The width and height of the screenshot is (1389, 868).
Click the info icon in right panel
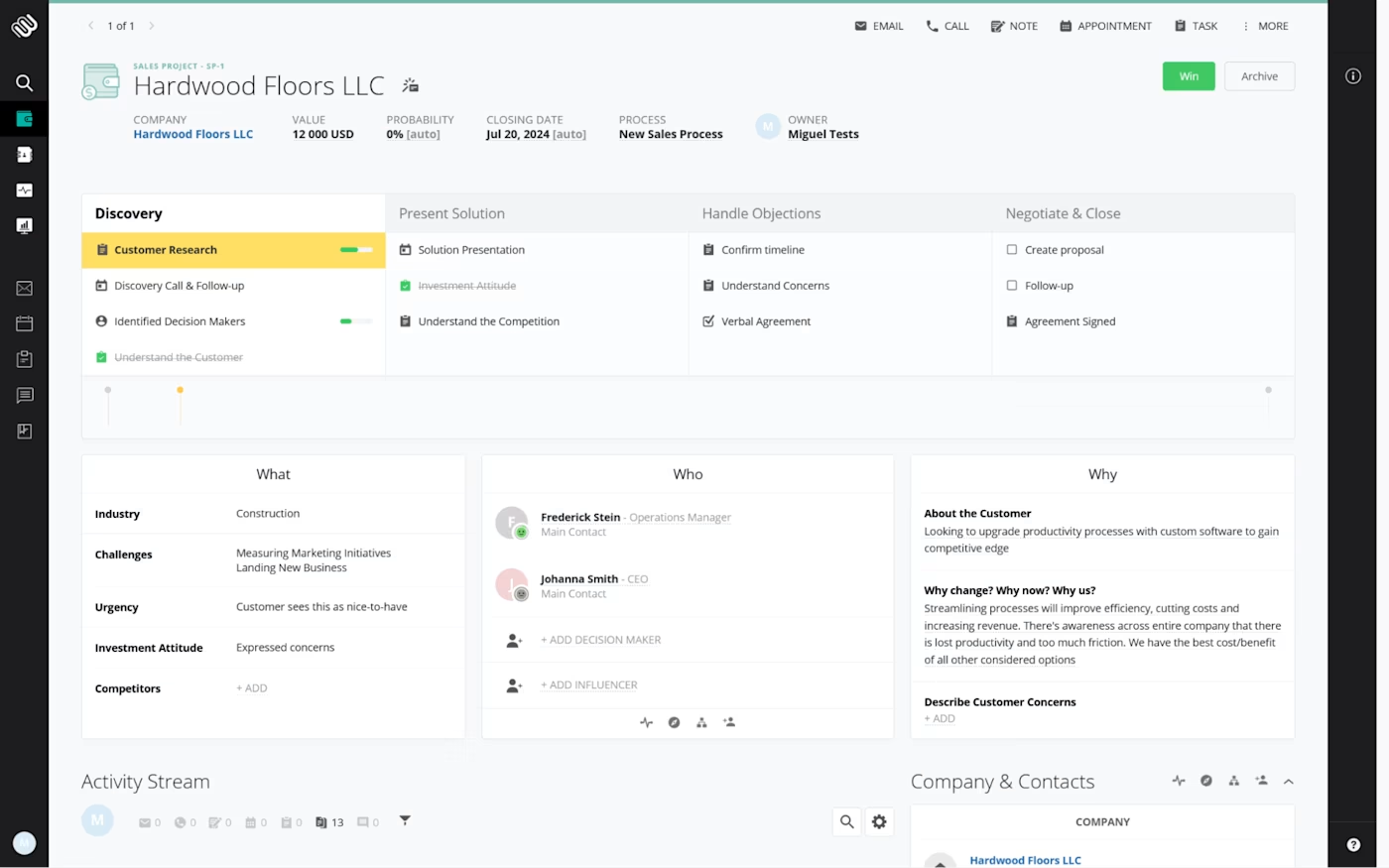click(x=1353, y=76)
